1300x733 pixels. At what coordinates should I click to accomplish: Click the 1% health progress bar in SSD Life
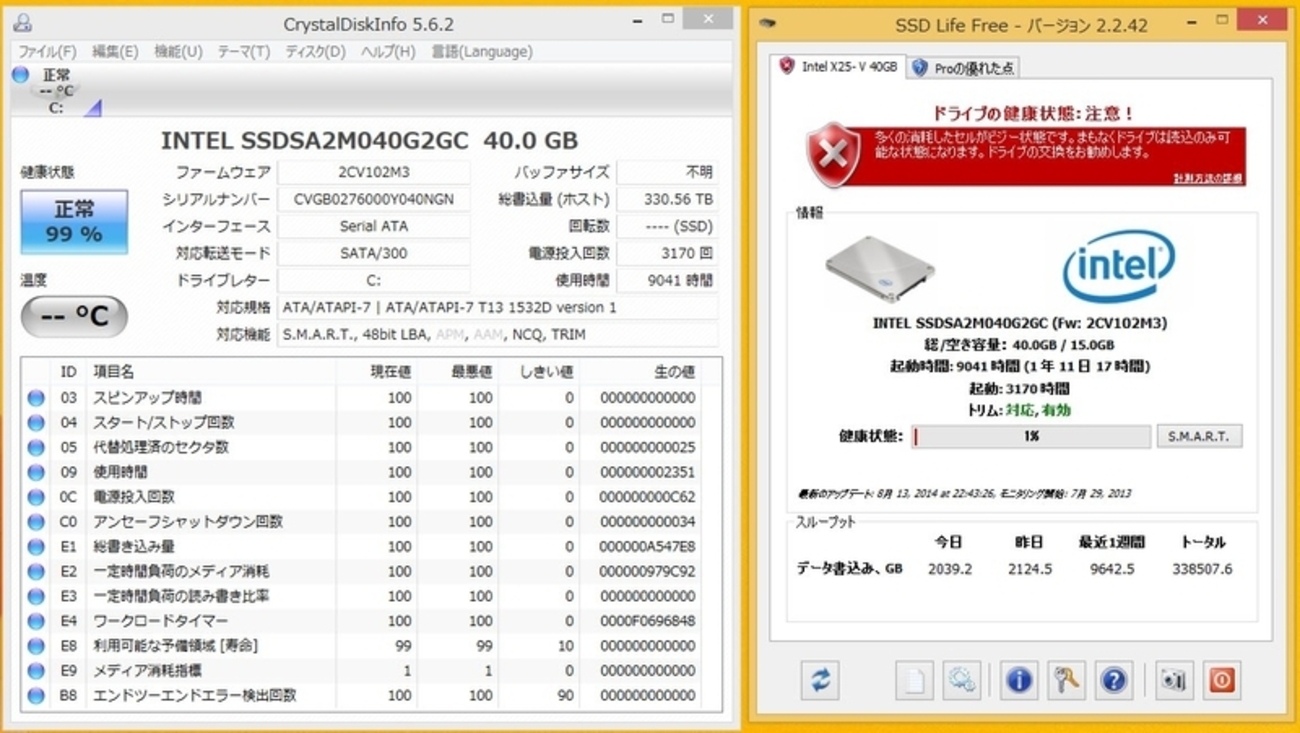[x=1031, y=436]
